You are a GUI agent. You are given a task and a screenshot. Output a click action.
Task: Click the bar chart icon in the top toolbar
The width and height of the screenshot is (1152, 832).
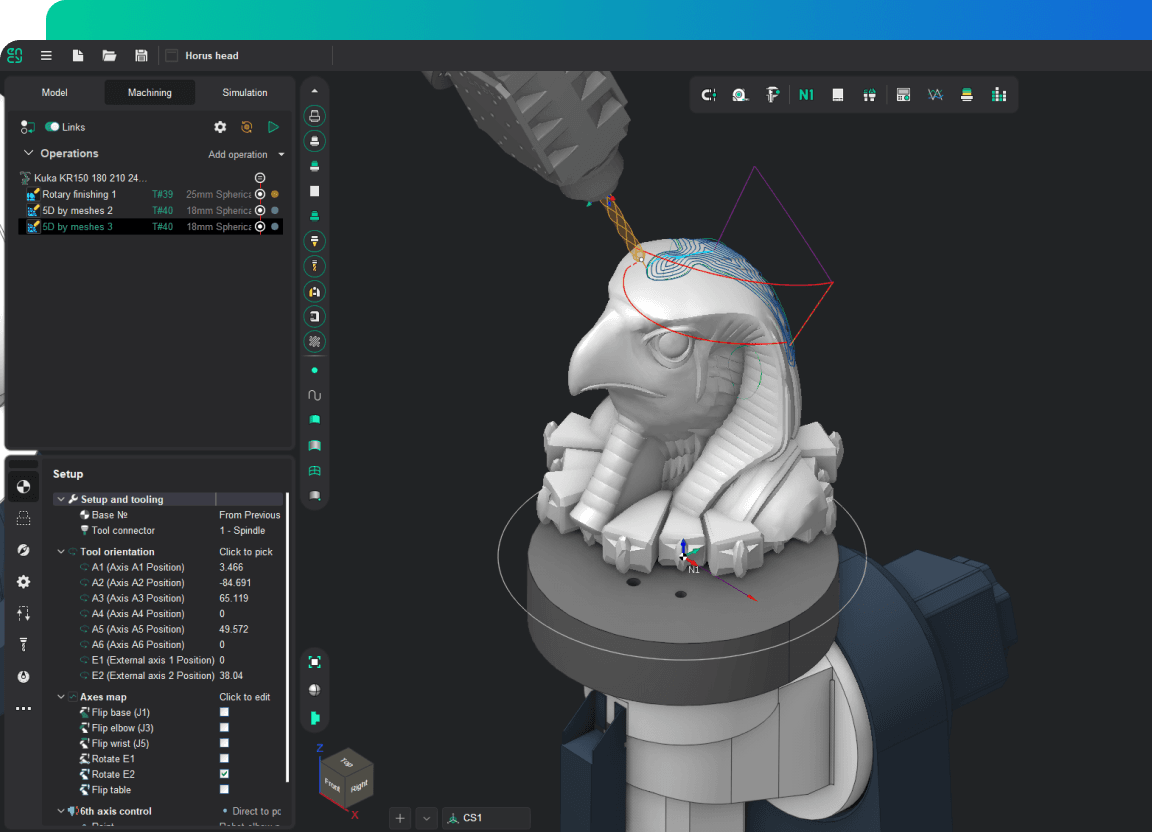tap(998, 95)
